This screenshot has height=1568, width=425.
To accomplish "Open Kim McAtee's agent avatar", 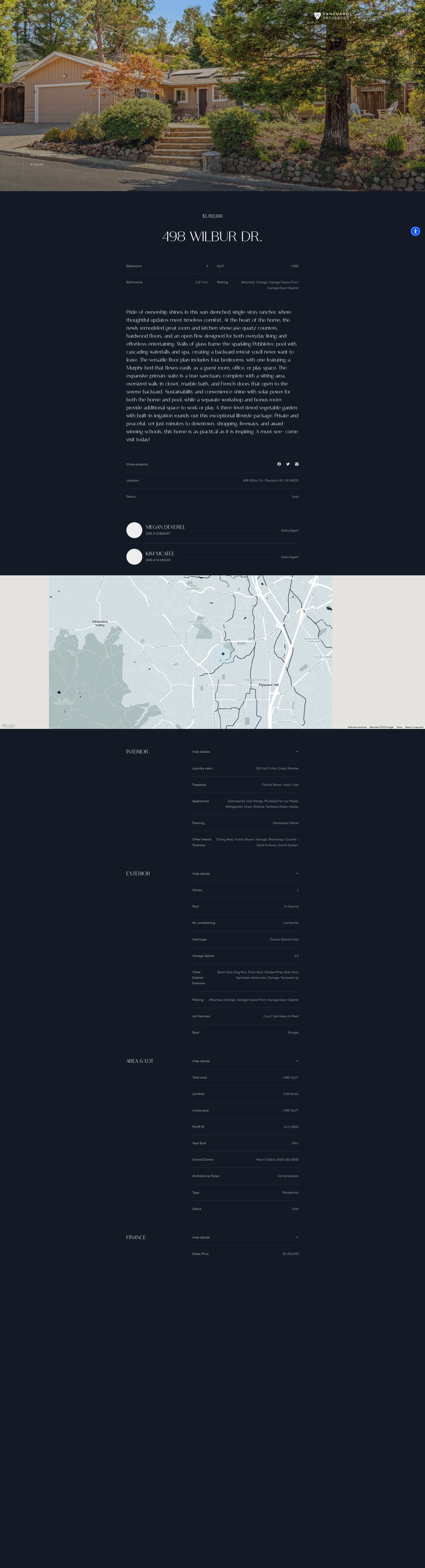I will (x=134, y=557).
